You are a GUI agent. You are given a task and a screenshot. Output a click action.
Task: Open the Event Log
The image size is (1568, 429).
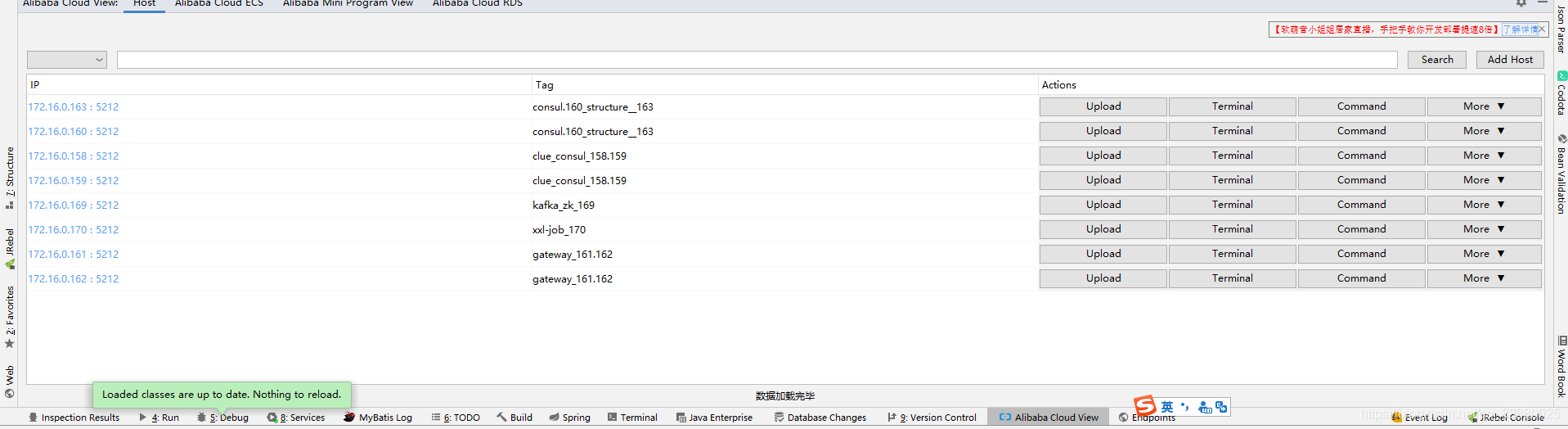[1419, 418]
